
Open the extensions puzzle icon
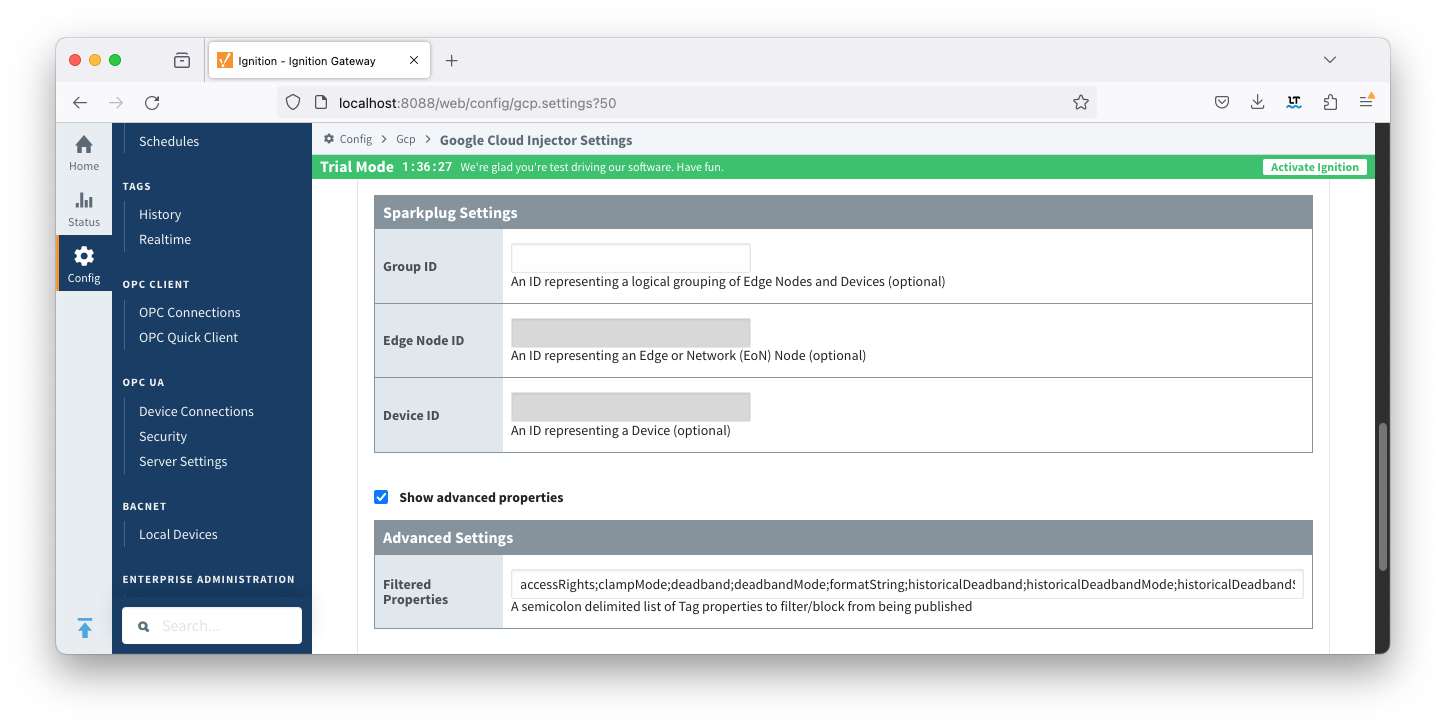[x=1330, y=102]
